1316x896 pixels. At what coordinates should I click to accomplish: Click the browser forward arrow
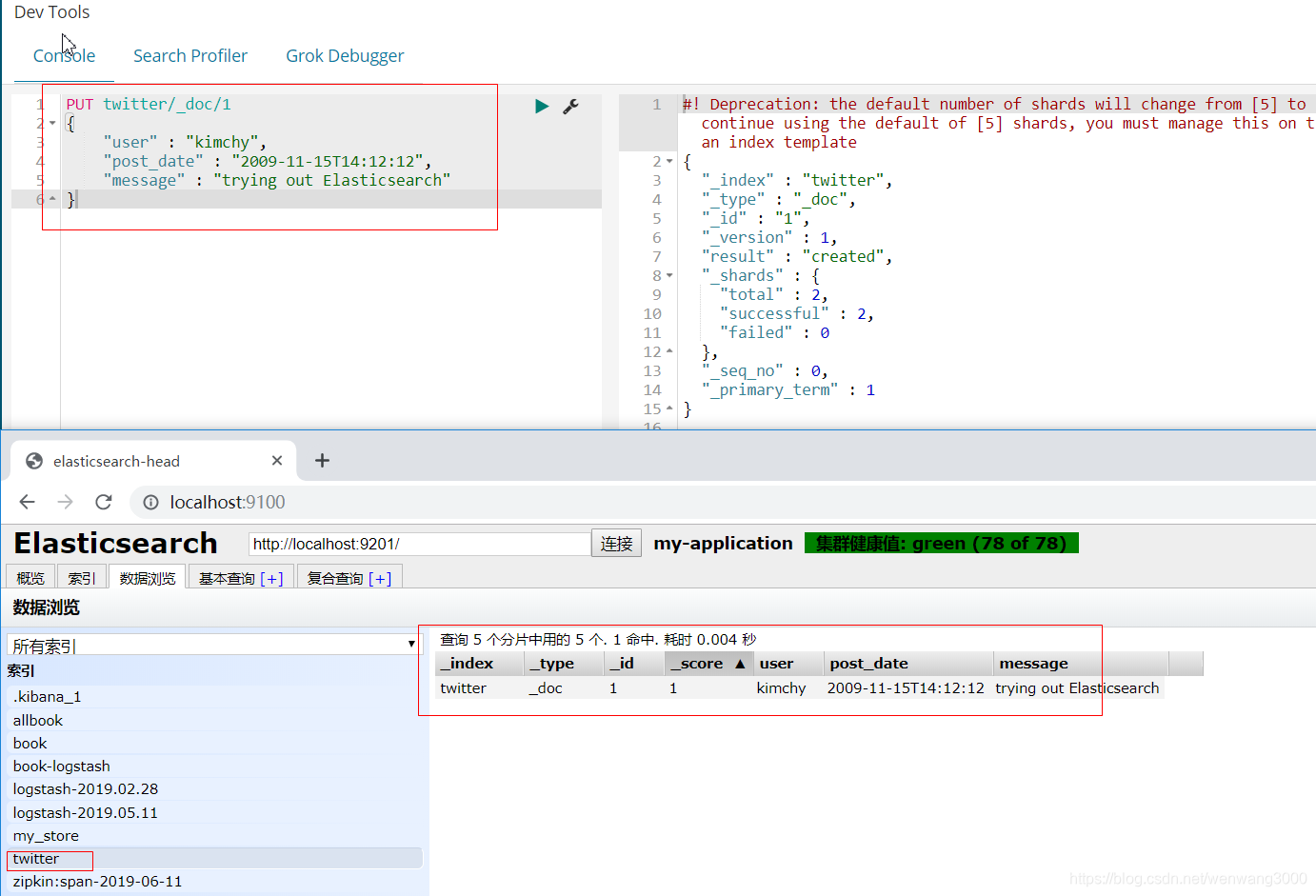[x=65, y=502]
